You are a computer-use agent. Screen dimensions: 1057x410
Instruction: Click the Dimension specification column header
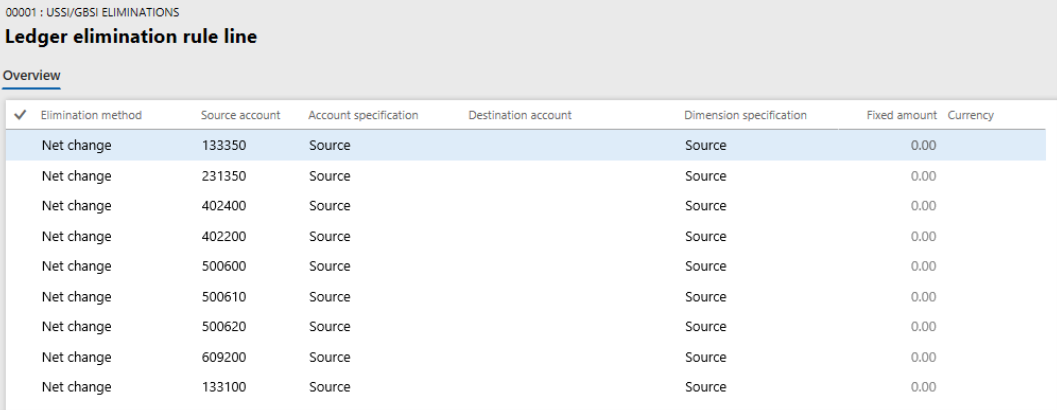pos(745,116)
